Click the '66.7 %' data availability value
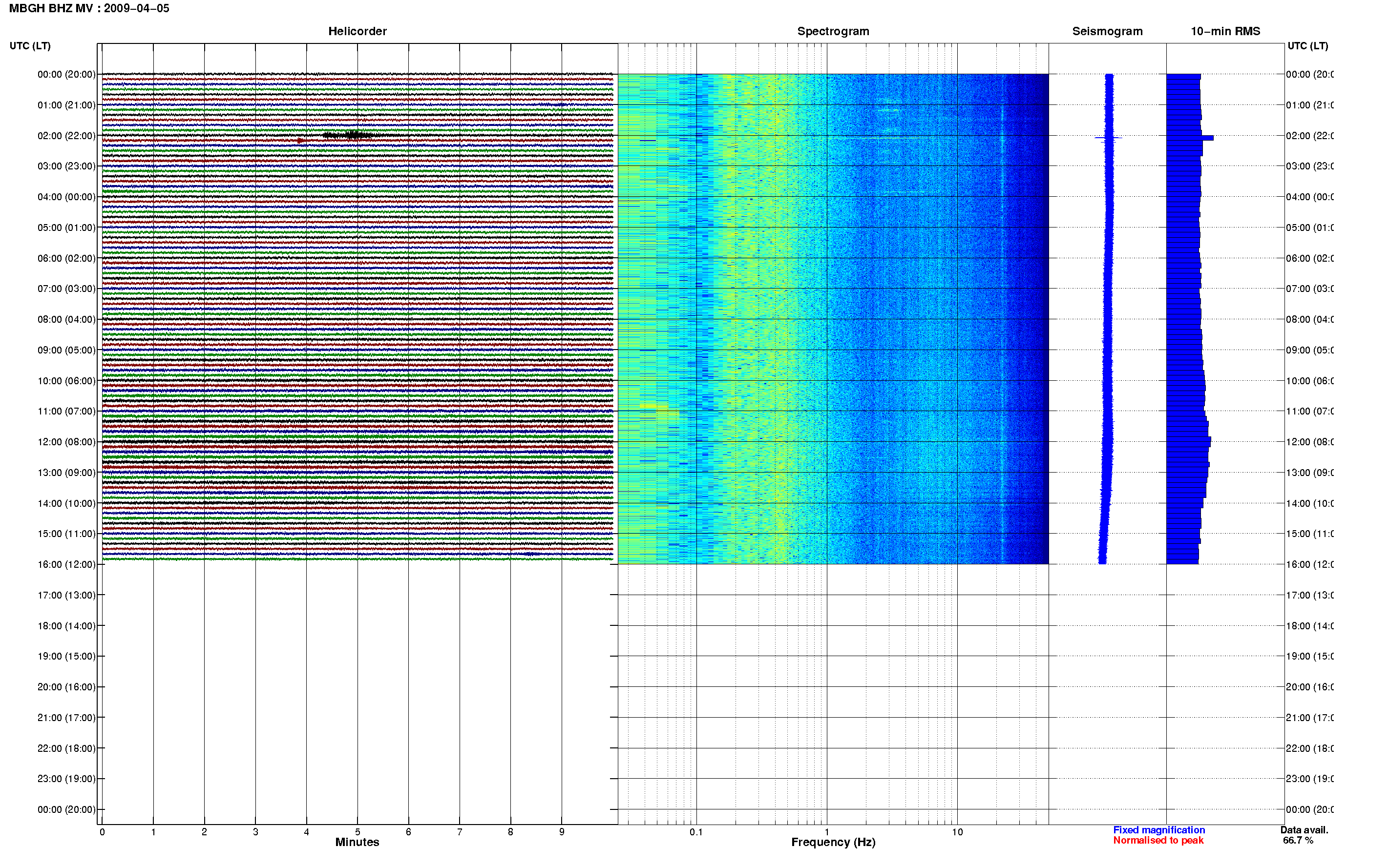This screenshot has height=868, width=1389. point(1298,841)
